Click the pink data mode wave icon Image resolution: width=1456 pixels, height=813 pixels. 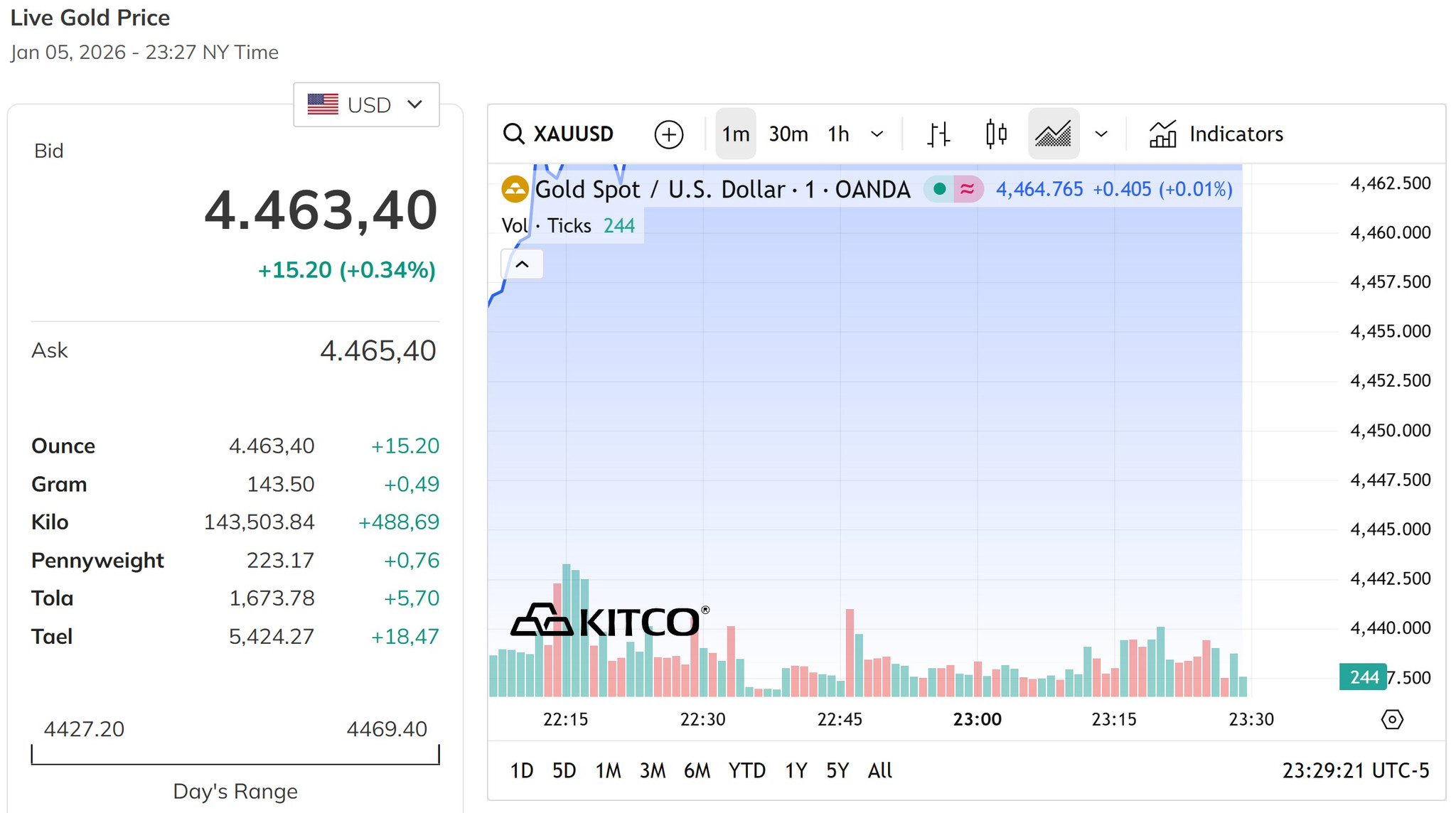(x=967, y=189)
